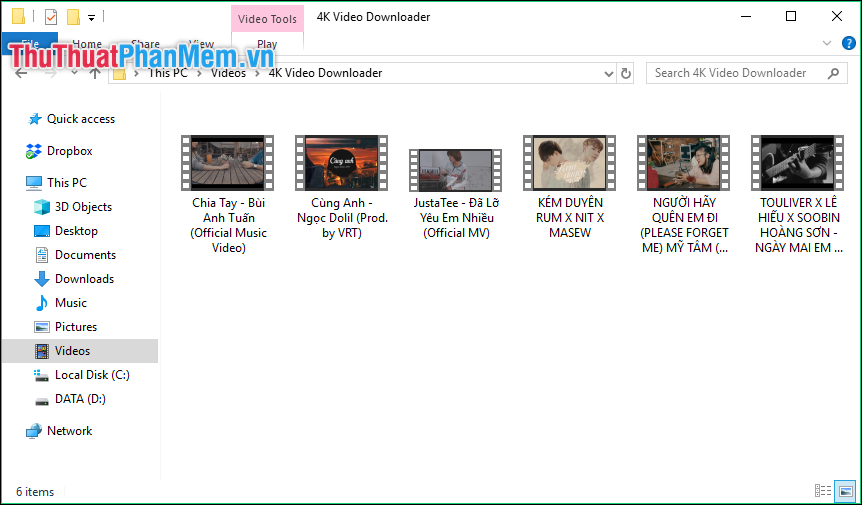Click the Desktop label in navigation pane

[x=76, y=231]
